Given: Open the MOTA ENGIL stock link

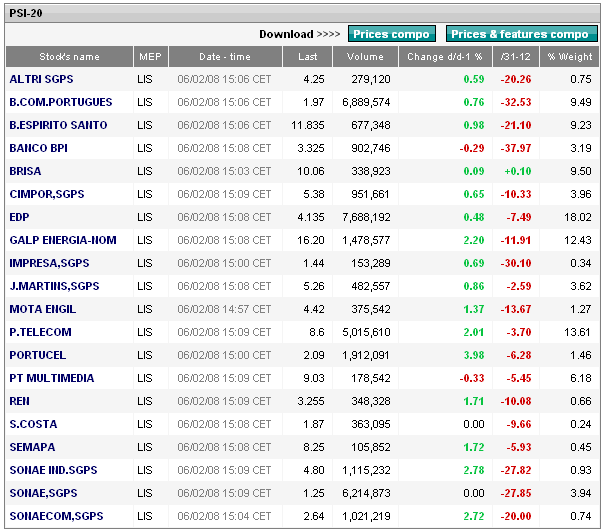Looking at the screenshot, I should click(43, 309).
